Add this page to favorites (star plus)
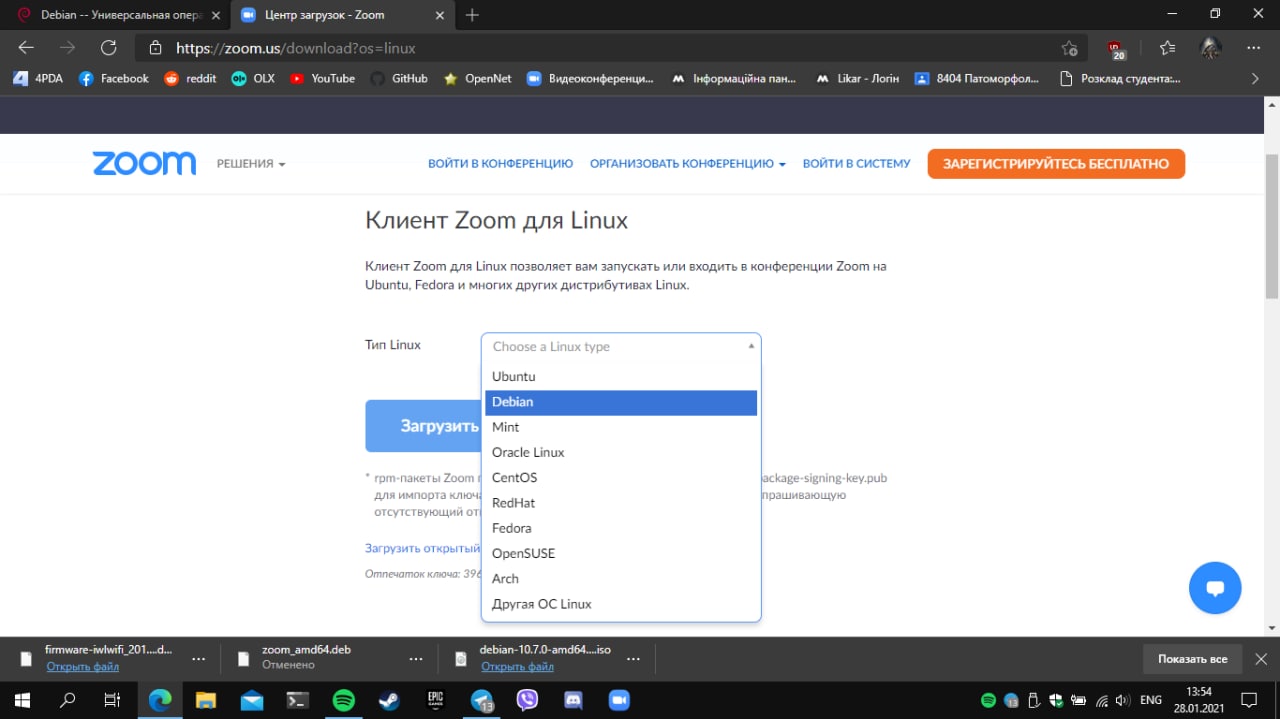 click(1069, 47)
